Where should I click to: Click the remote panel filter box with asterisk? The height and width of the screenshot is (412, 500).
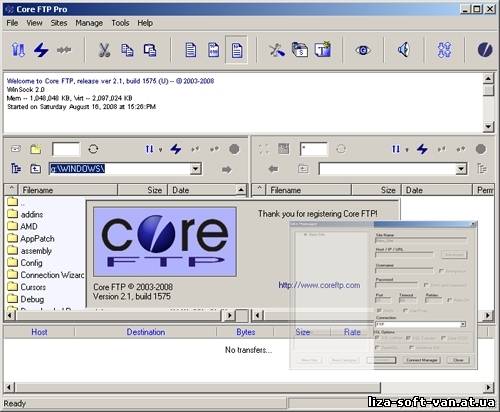[x=314, y=149]
